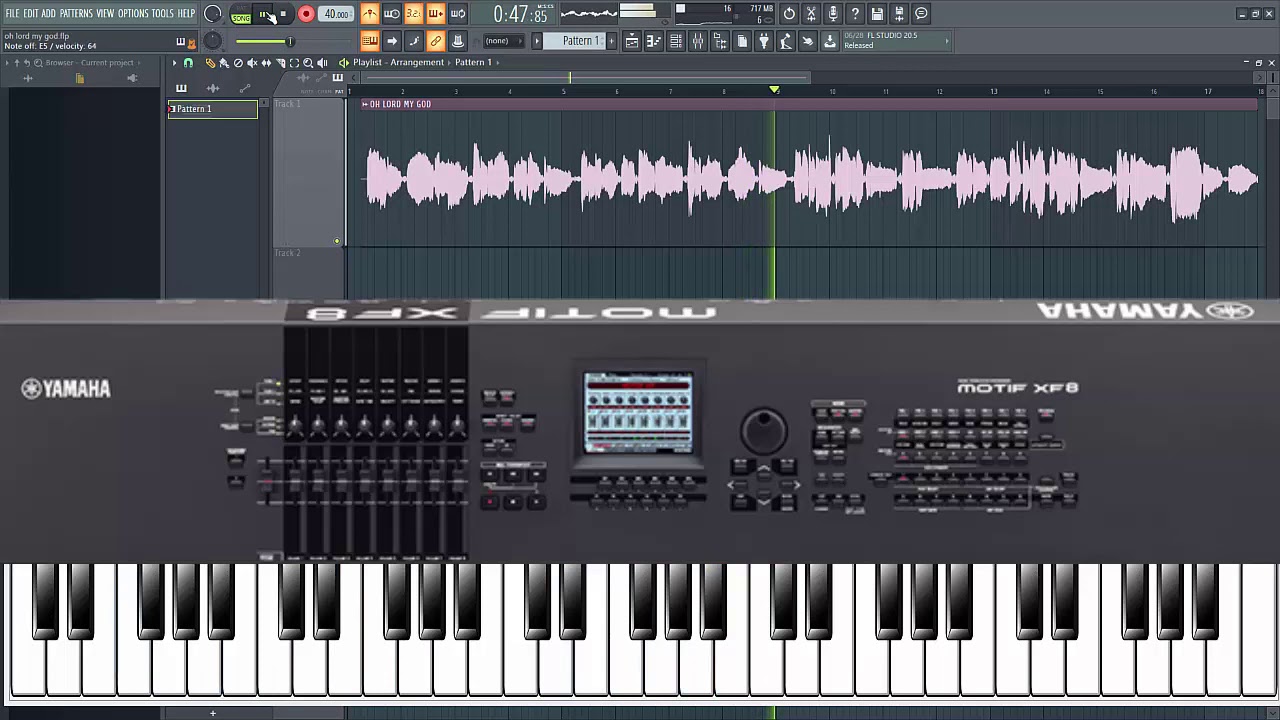Screen dimensions: 1280x720
Task: Open the VIEW menu
Action: pyautogui.click(x=105, y=13)
